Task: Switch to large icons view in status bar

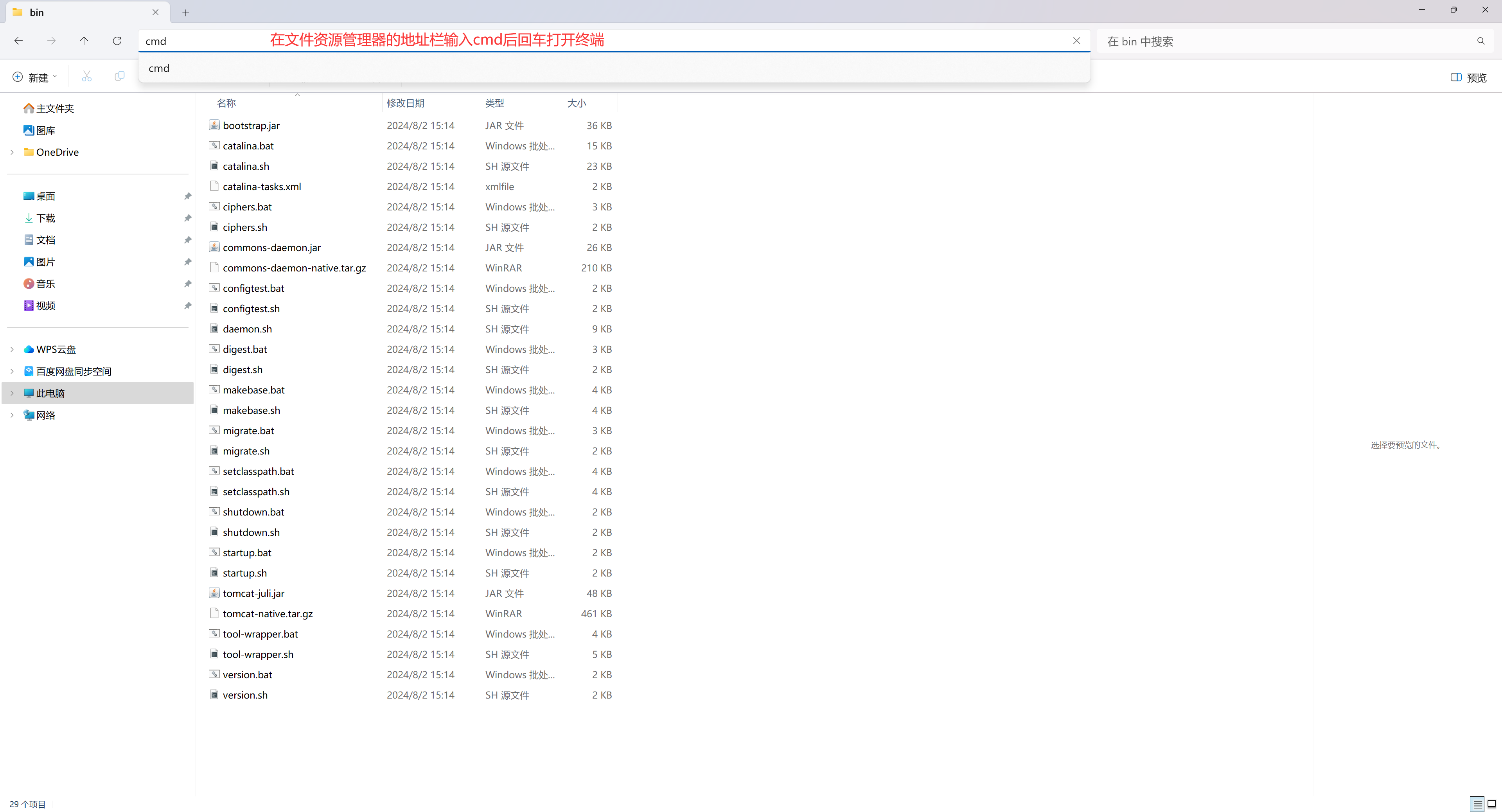Action: coord(1491,805)
